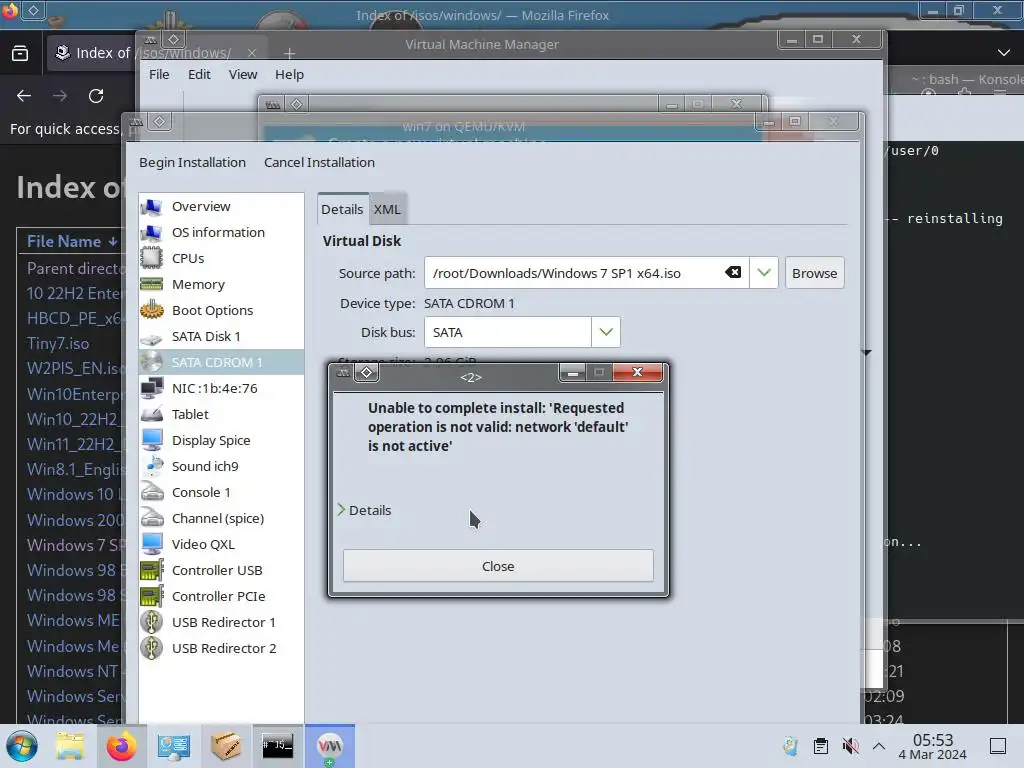Switch to Firefox from taskbar
1024x768 pixels.
coord(121,746)
